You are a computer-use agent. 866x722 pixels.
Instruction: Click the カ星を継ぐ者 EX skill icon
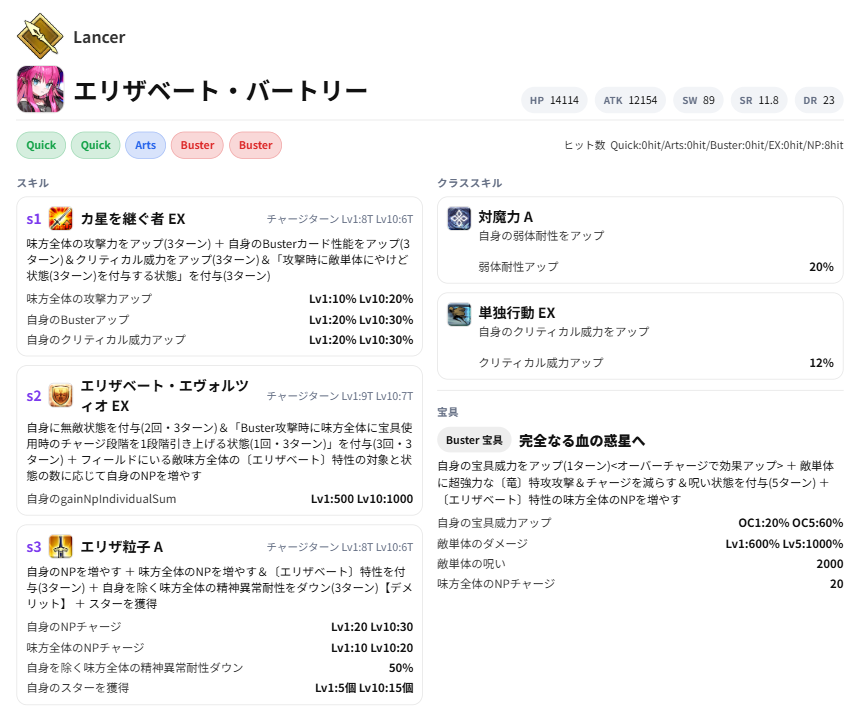click(x=61, y=219)
